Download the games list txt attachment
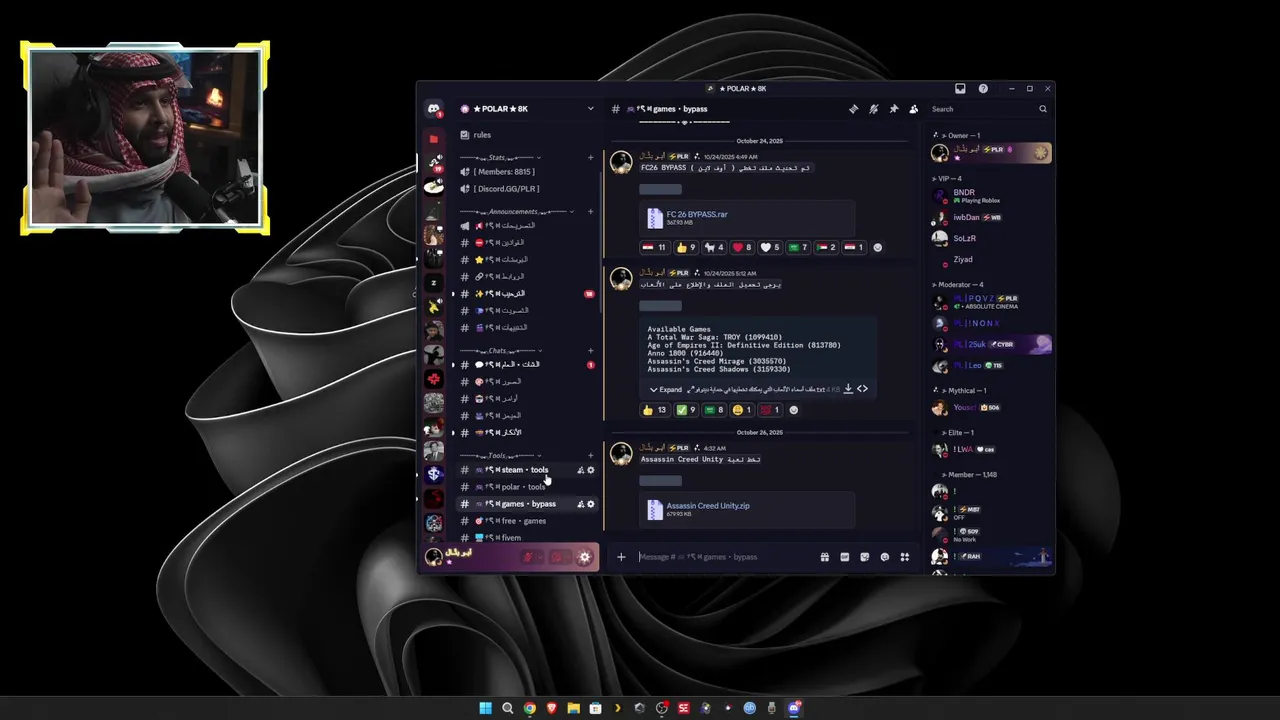1280x720 pixels. click(x=848, y=389)
